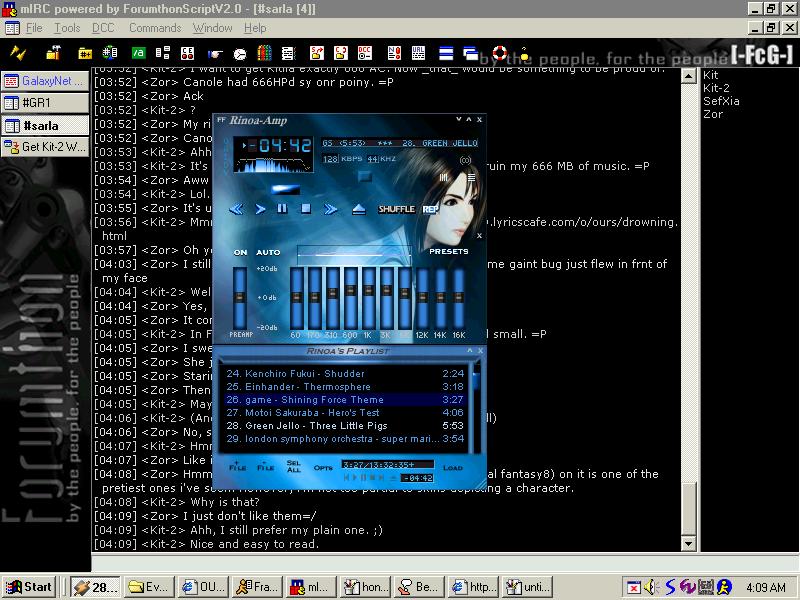
Task: Select Zor in the nickname list
Action: click(x=713, y=114)
